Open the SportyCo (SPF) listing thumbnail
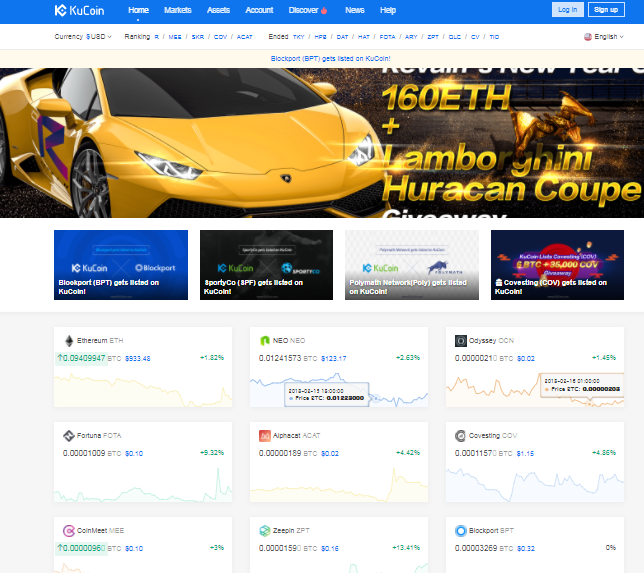The width and height of the screenshot is (644, 573). click(266, 265)
